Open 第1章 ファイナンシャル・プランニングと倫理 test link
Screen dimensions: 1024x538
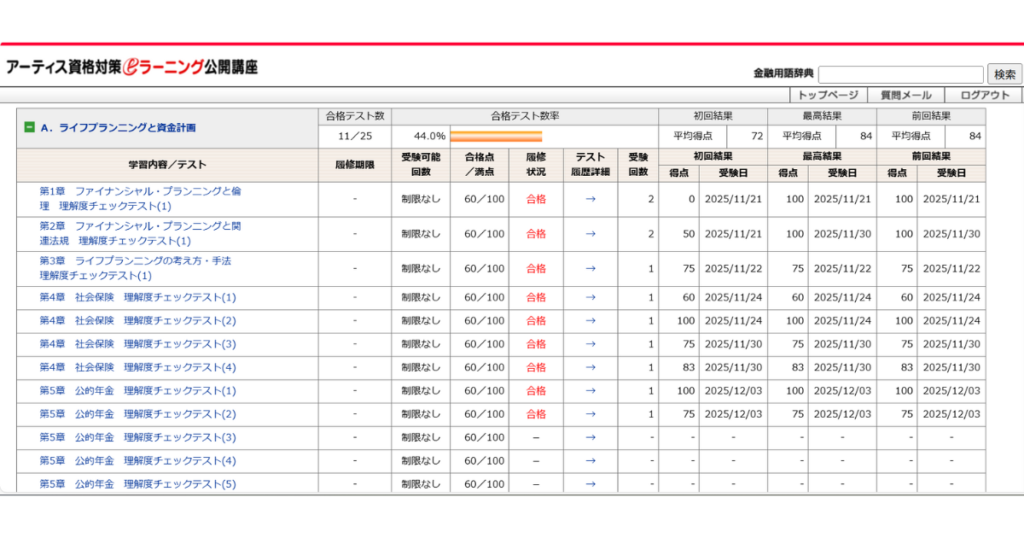[140, 191]
